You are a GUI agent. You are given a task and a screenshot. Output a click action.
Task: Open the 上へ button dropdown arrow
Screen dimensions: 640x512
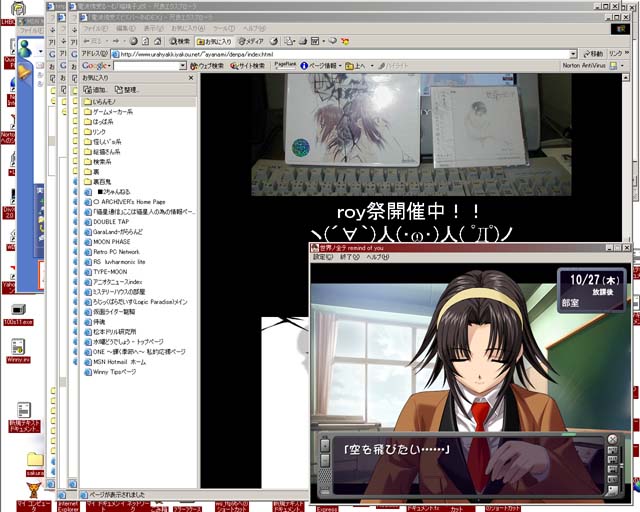[x=372, y=66]
